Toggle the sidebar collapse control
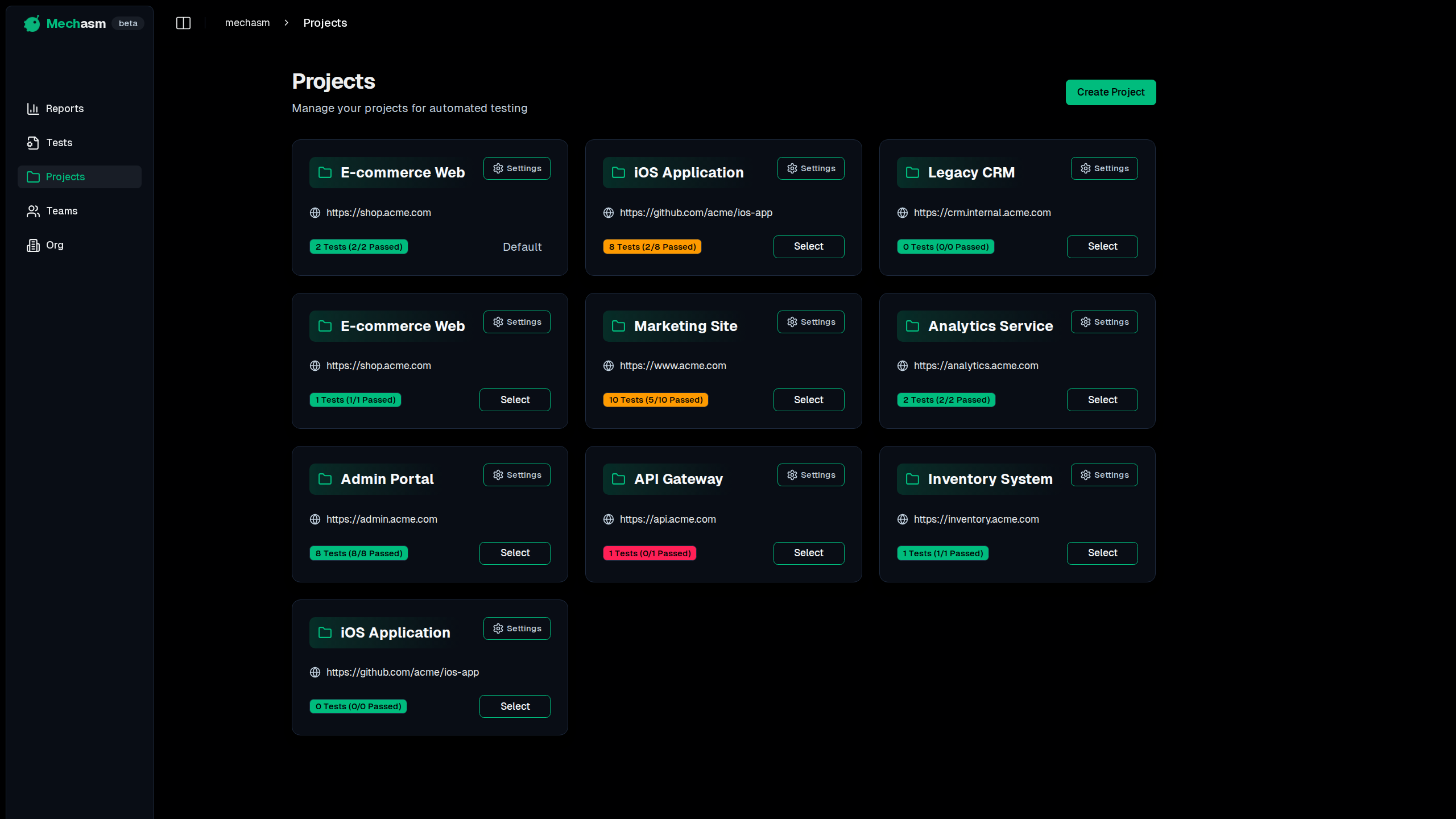This screenshot has width=1456, height=819. pos(183,23)
